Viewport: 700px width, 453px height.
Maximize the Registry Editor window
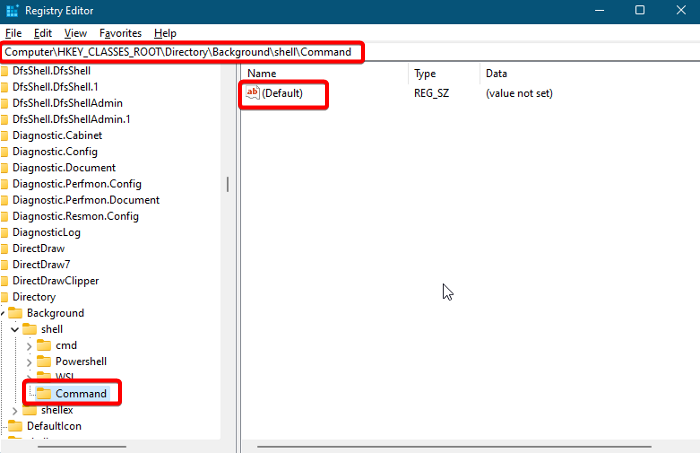[x=640, y=11]
